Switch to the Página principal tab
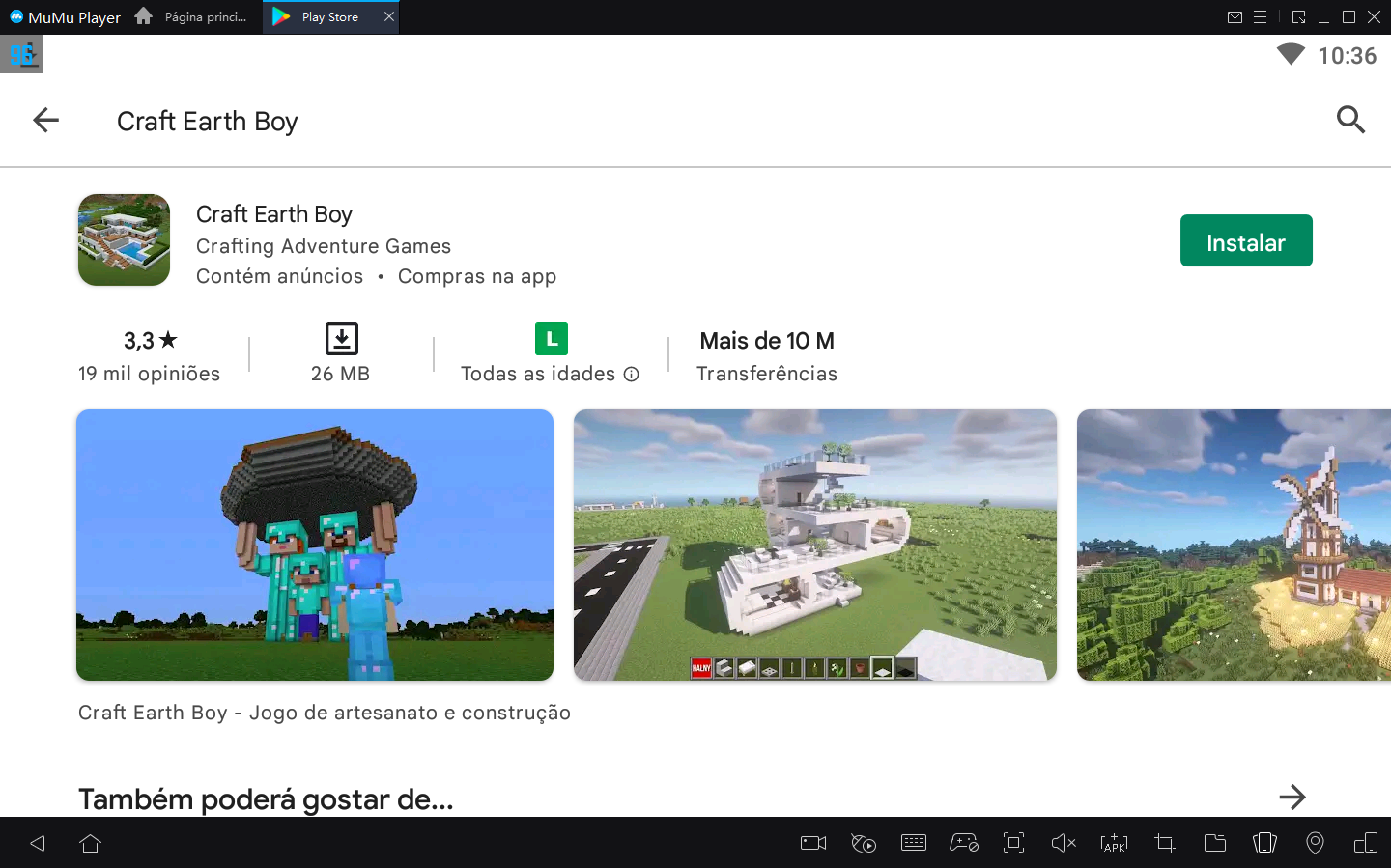The width and height of the screenshot is (1391, 868). click(x=191, y=17)
